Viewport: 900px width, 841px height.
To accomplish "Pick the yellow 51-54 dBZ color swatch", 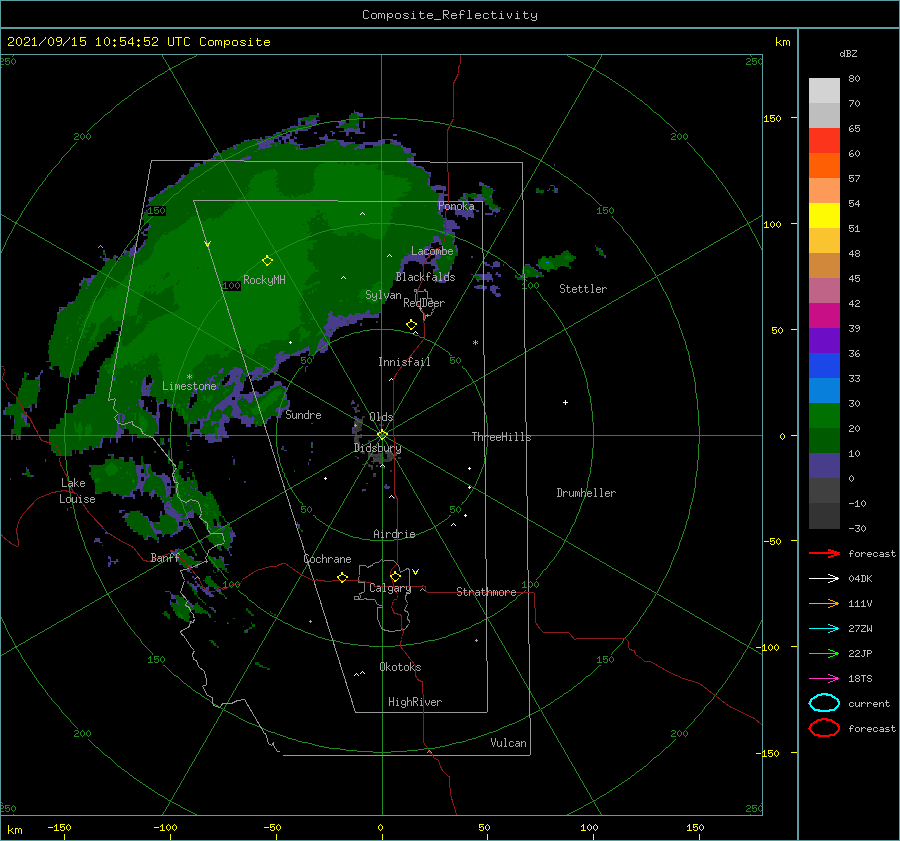I will point(824,215).
